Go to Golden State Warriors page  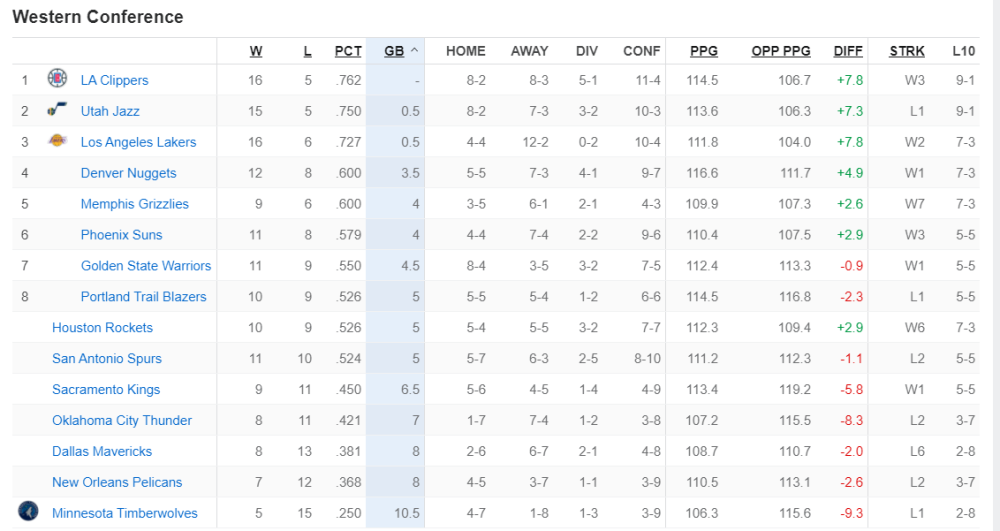coord(146,266)
